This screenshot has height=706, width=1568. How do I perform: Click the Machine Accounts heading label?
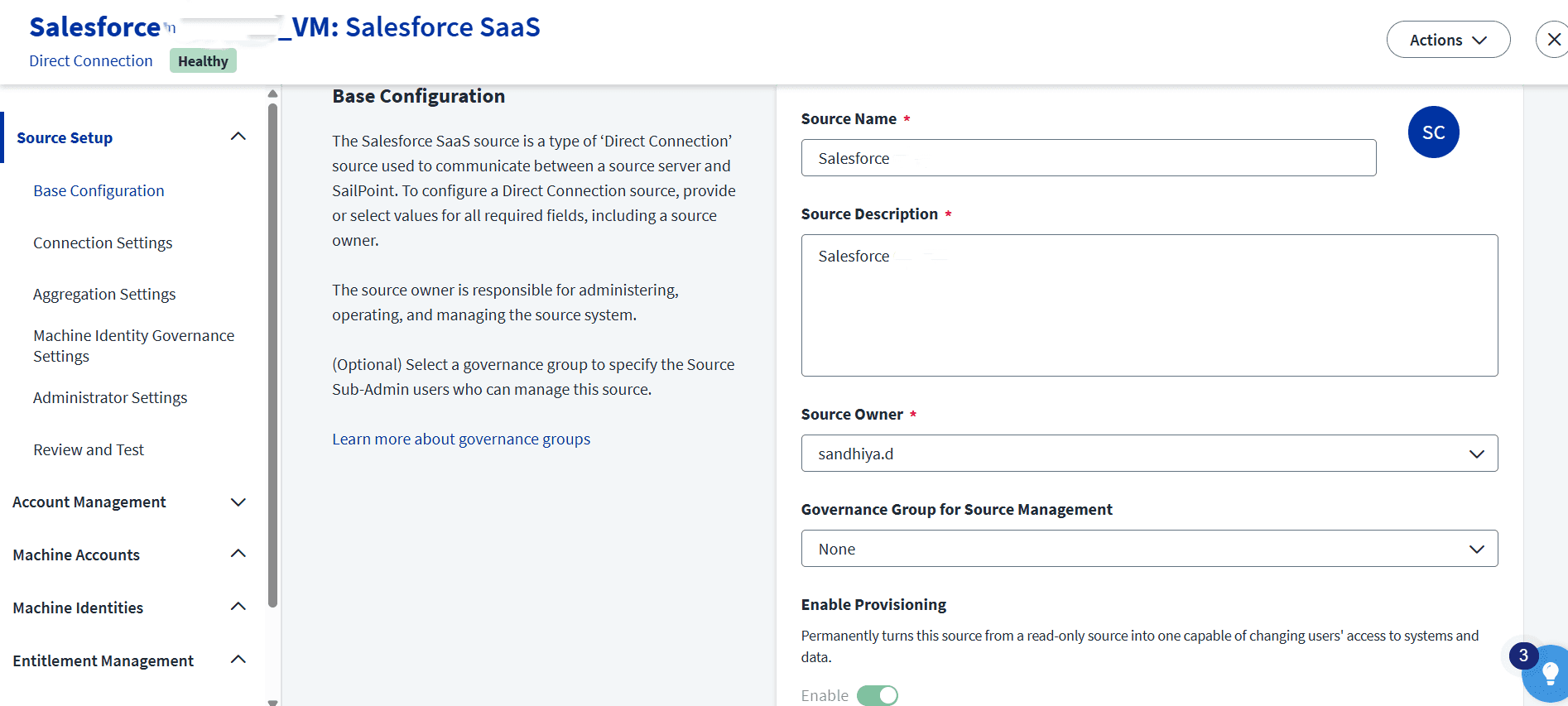[x=76, y=555]
